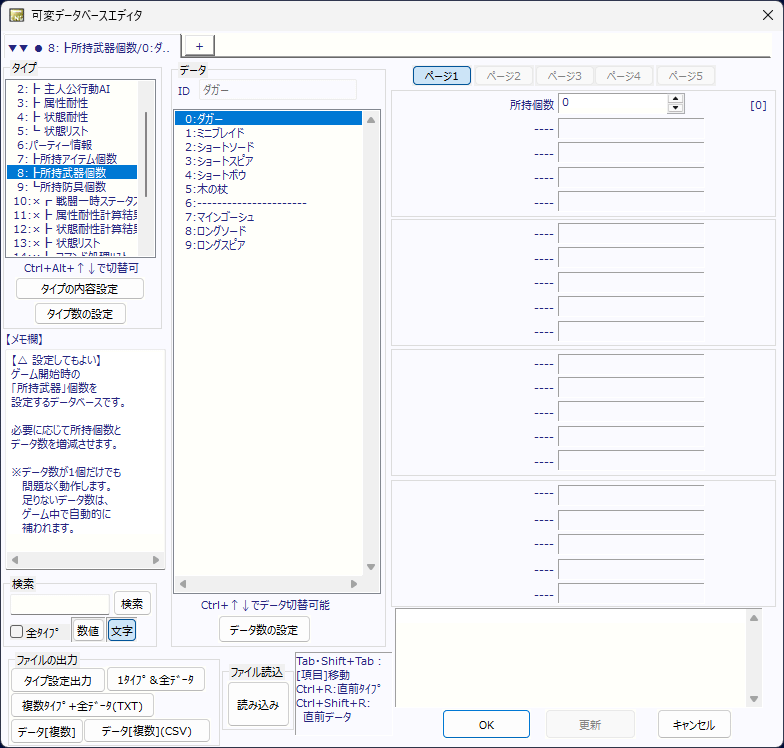The image size is (784, 748).
Task: Click the 読み込み file load button
Action: coord(258,704)
